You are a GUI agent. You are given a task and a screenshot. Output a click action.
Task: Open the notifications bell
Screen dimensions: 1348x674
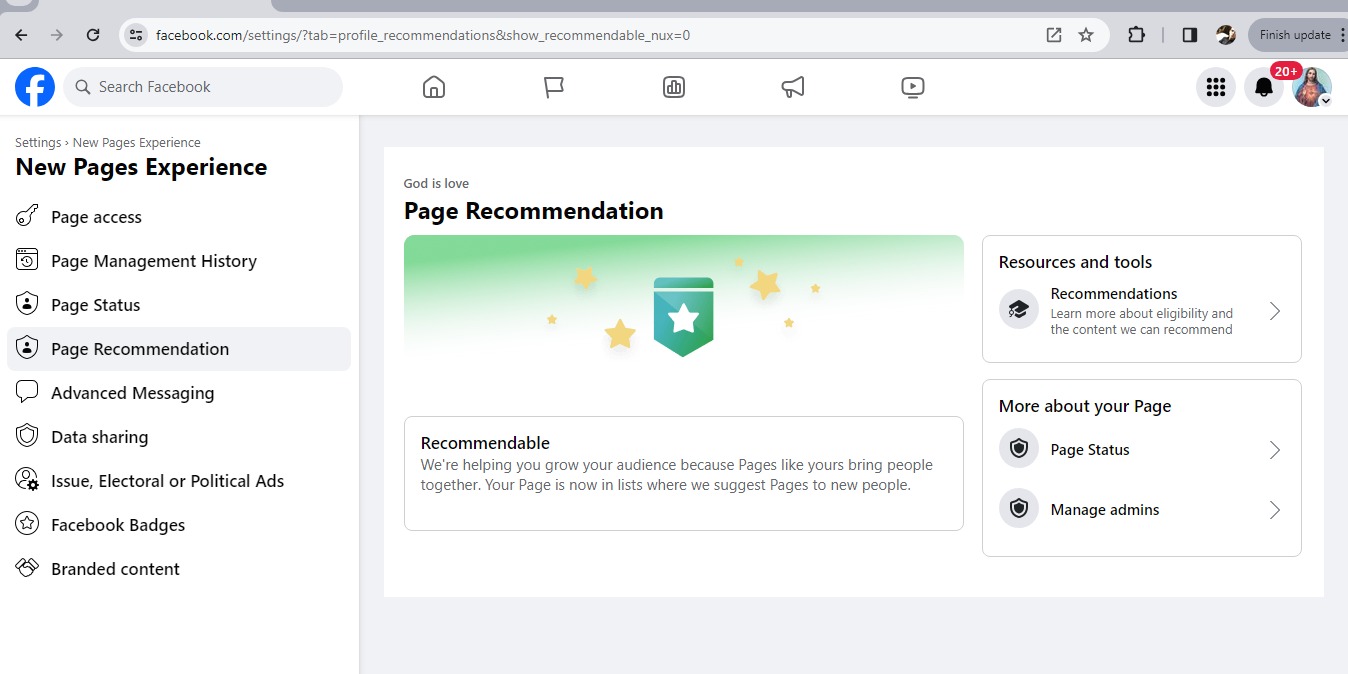pyautogui.click(x=1264, y=87)
